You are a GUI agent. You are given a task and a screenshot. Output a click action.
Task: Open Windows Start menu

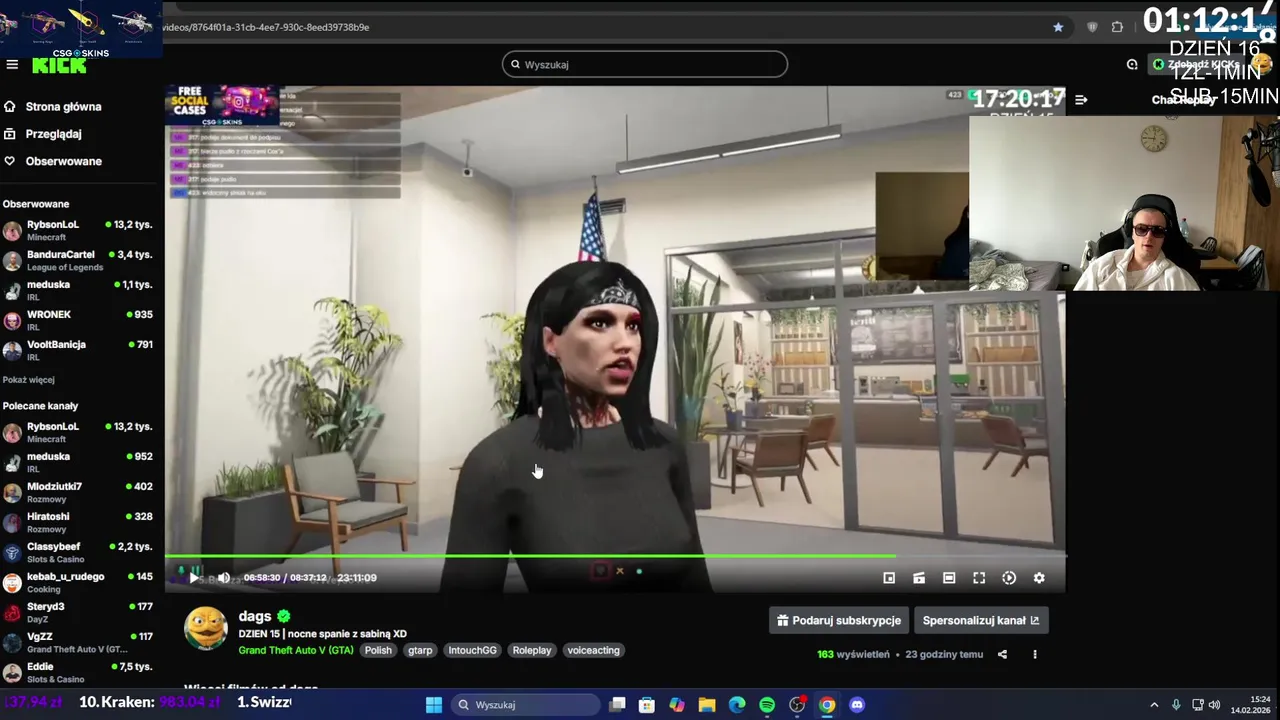[x=434, y=705]
